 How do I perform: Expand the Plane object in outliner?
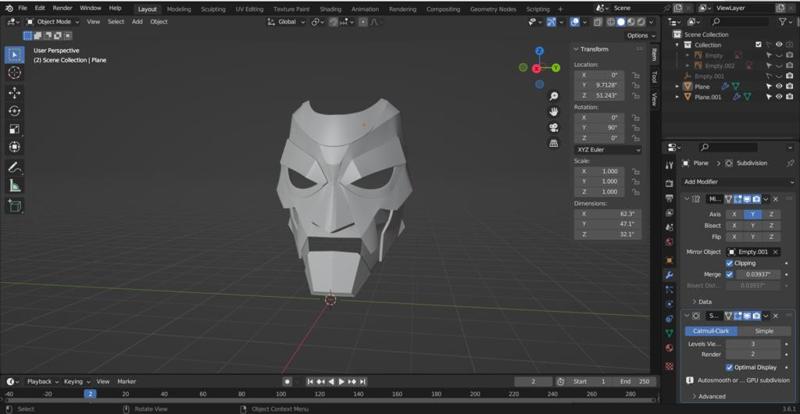[x=678, y=86]
